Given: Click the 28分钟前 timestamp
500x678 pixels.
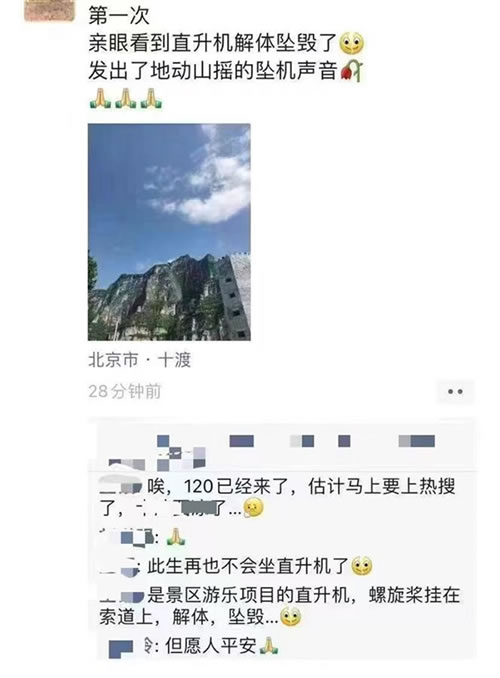Looking at the screenshot, I should click(x=125, y=392).
